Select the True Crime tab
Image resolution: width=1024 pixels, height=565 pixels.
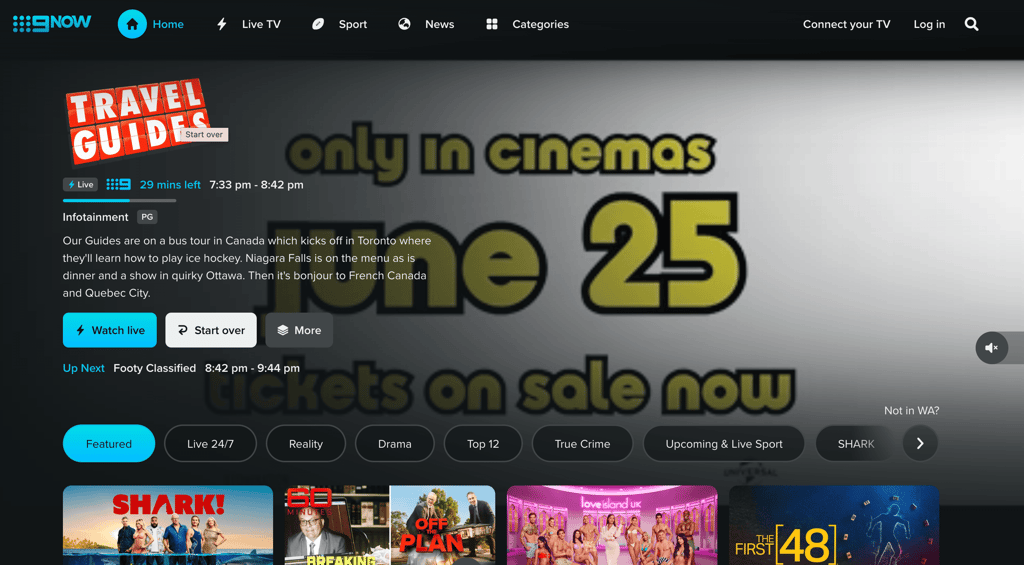(x=583, y=444)
